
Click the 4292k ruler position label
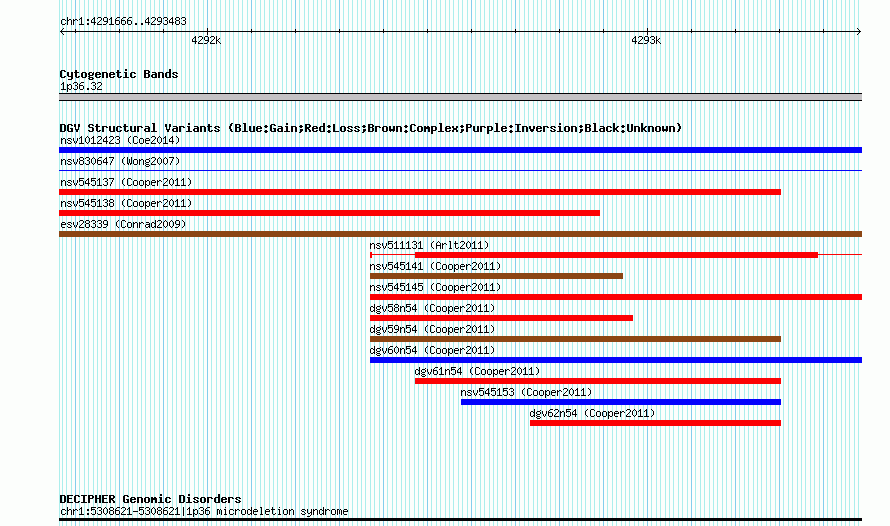[x=206, y=40]
